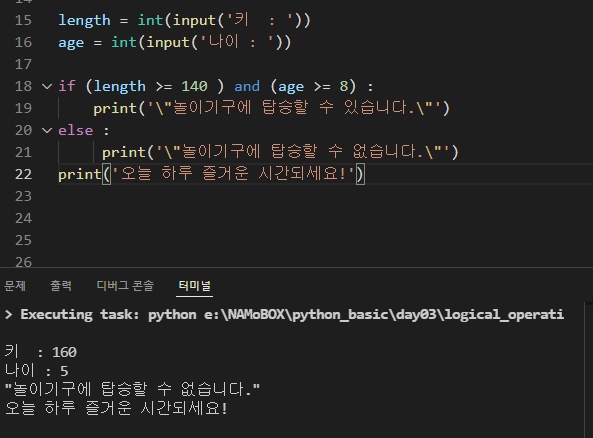Open the 디버그 콘솔 tab
The width and height of the screenshot is (593, 438).
point(125,286)
